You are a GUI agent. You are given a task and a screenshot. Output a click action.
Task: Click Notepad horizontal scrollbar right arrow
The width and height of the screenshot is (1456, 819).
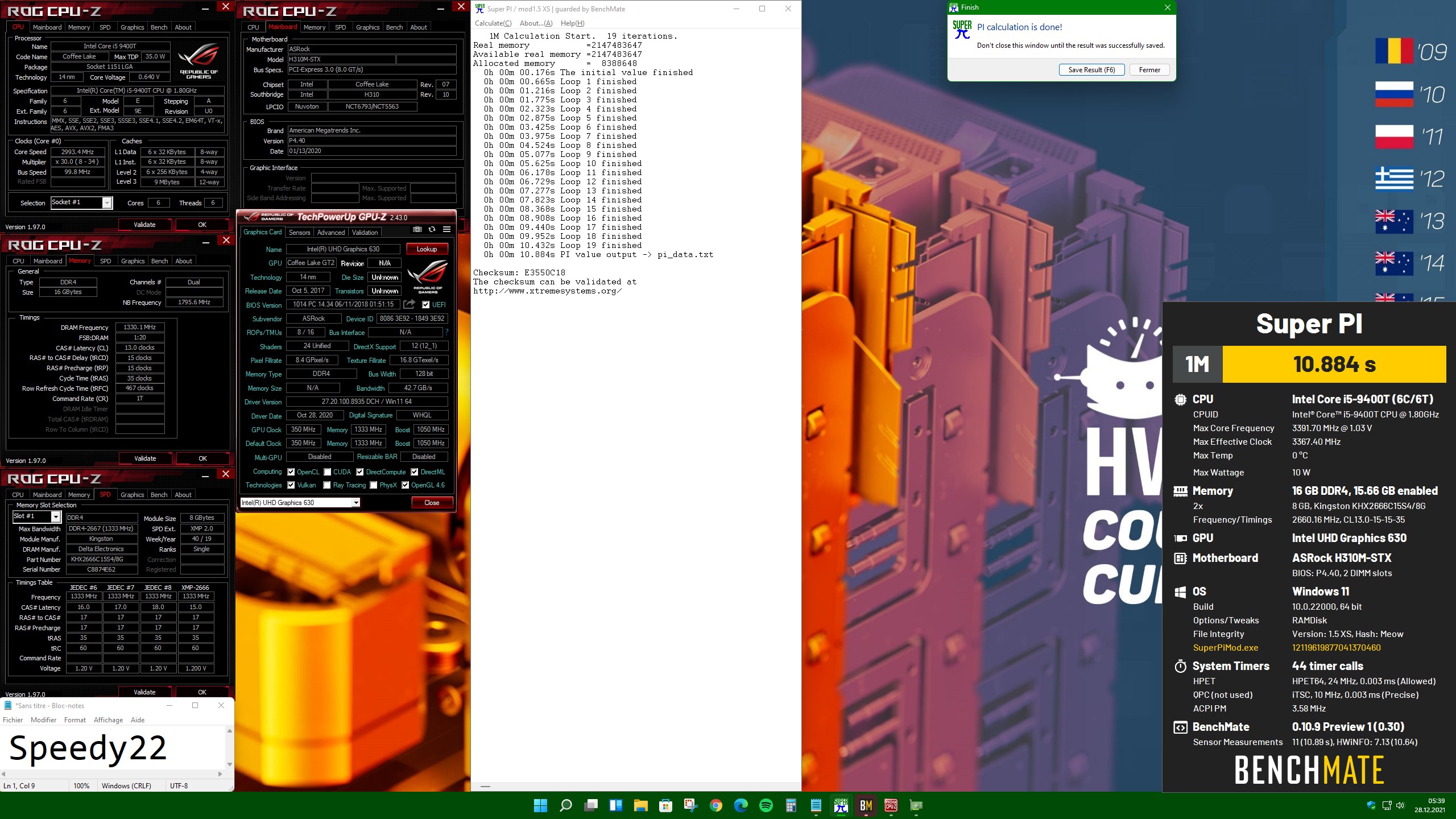(x=220, y=774)
